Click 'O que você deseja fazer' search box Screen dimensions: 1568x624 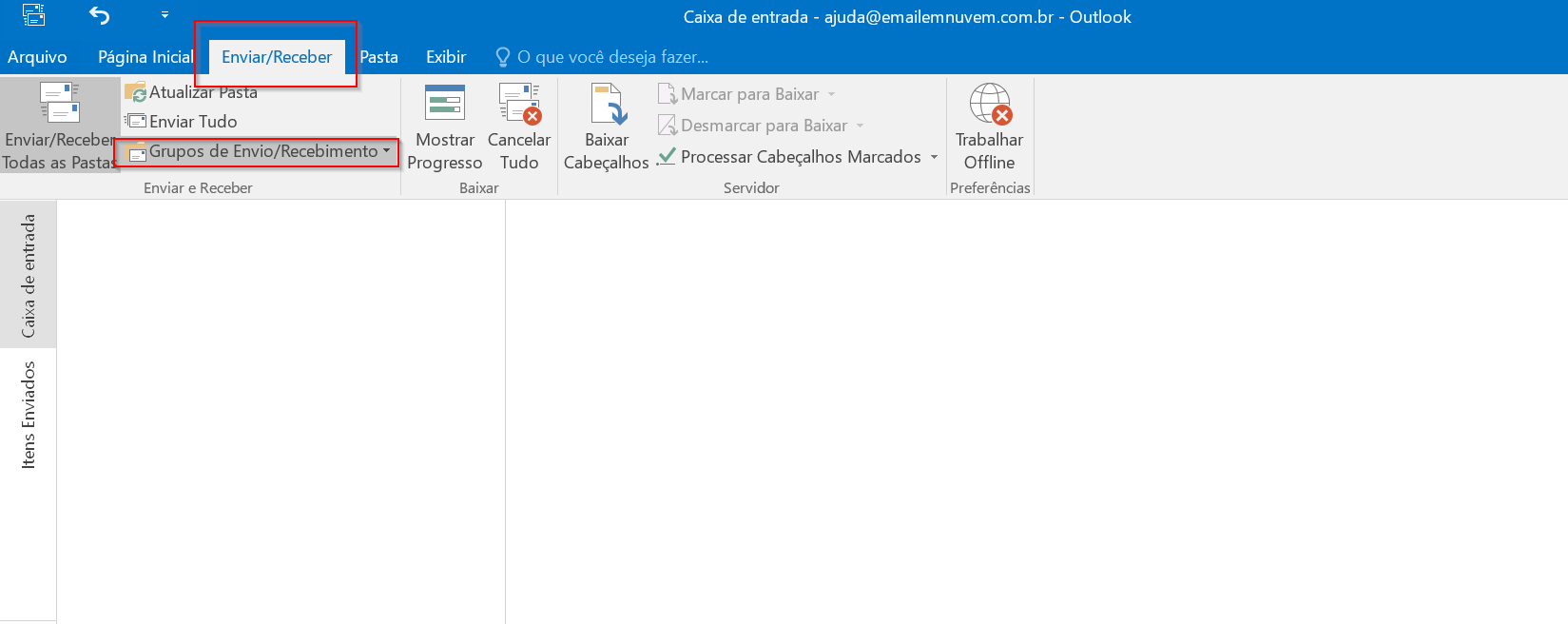tap(612, 57)
